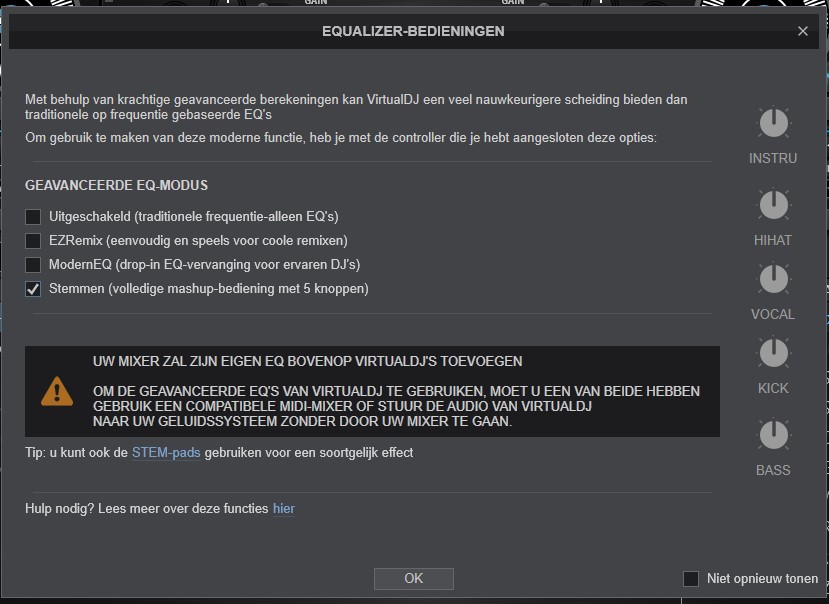This screenshot has width=829, height=604.
Task: Check the ModernEQ option
Action: [33, 264]
